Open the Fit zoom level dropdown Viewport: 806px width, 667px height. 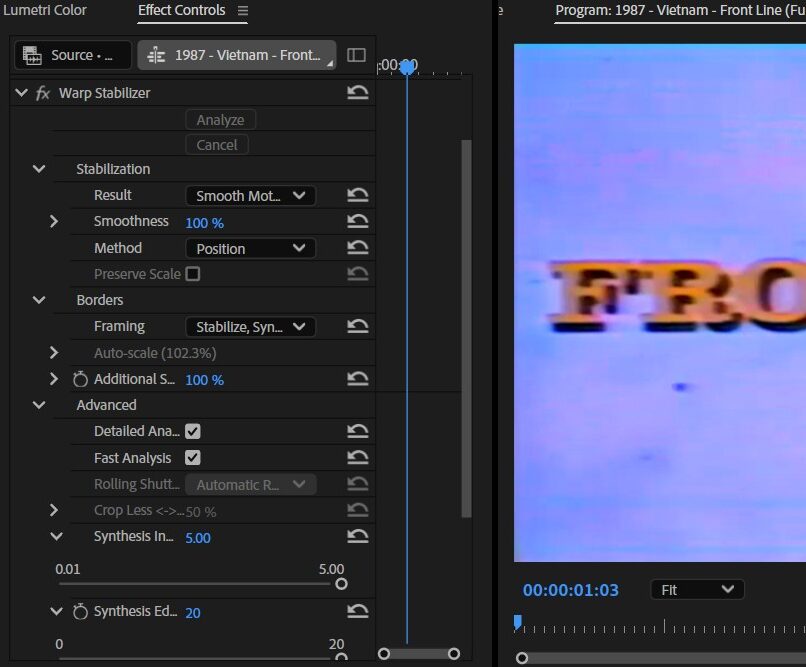[697, 589]
